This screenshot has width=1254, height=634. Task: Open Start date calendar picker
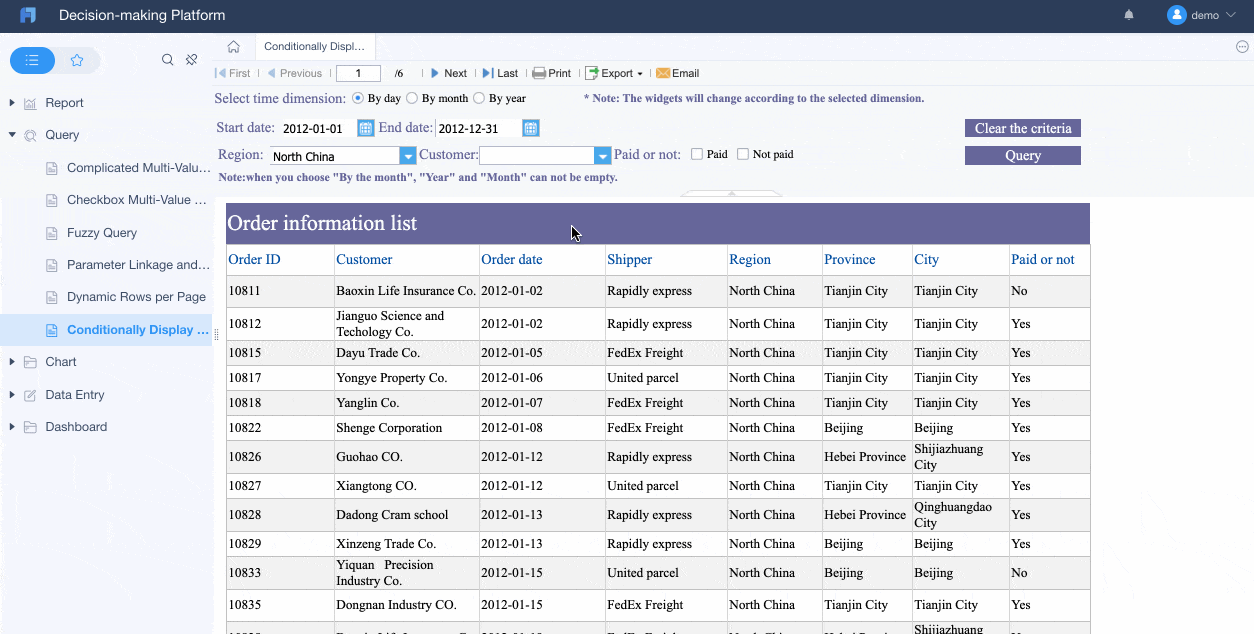[366, 128]
